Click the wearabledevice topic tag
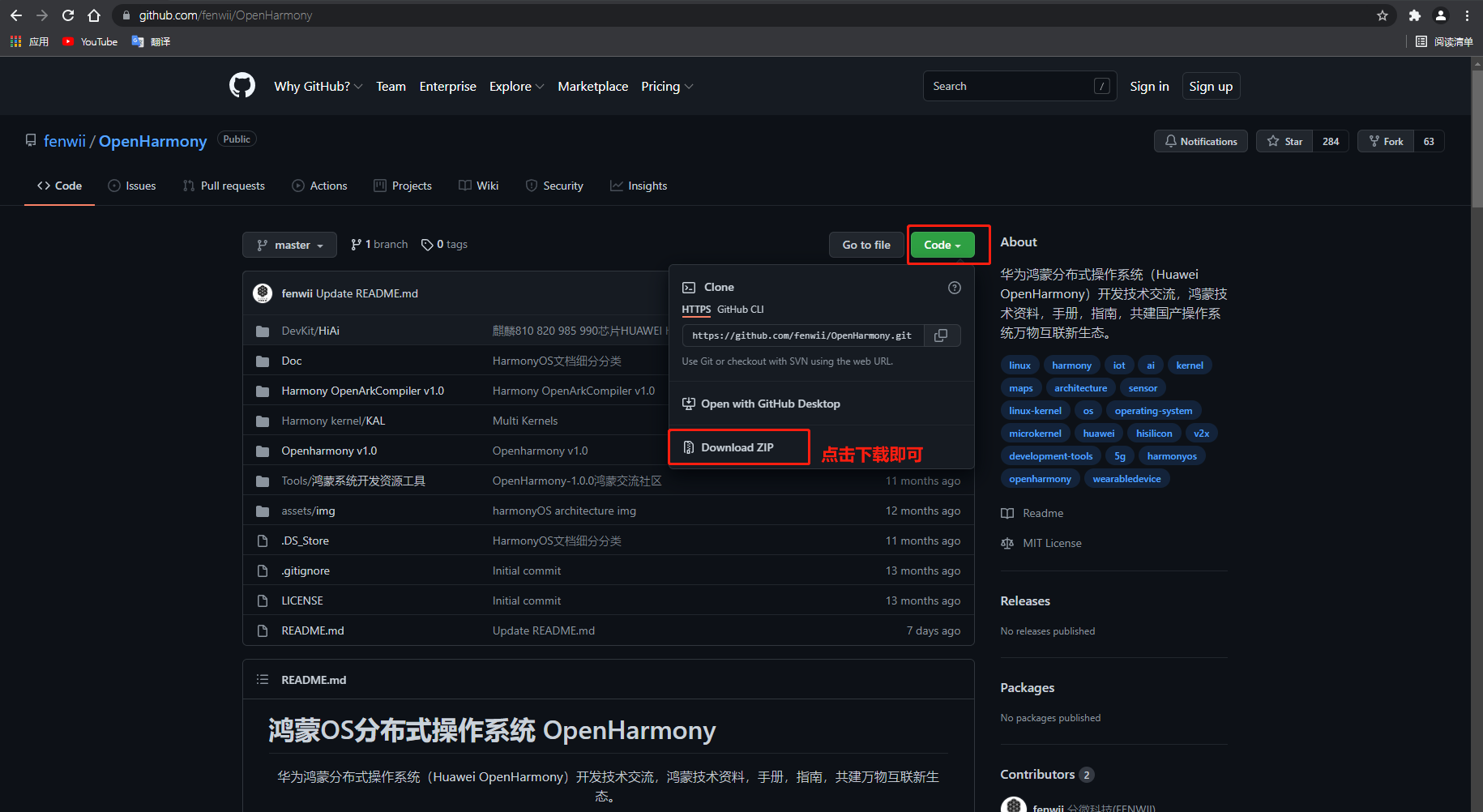This screenshot has height=812, width=1483. pos(1126,479)
